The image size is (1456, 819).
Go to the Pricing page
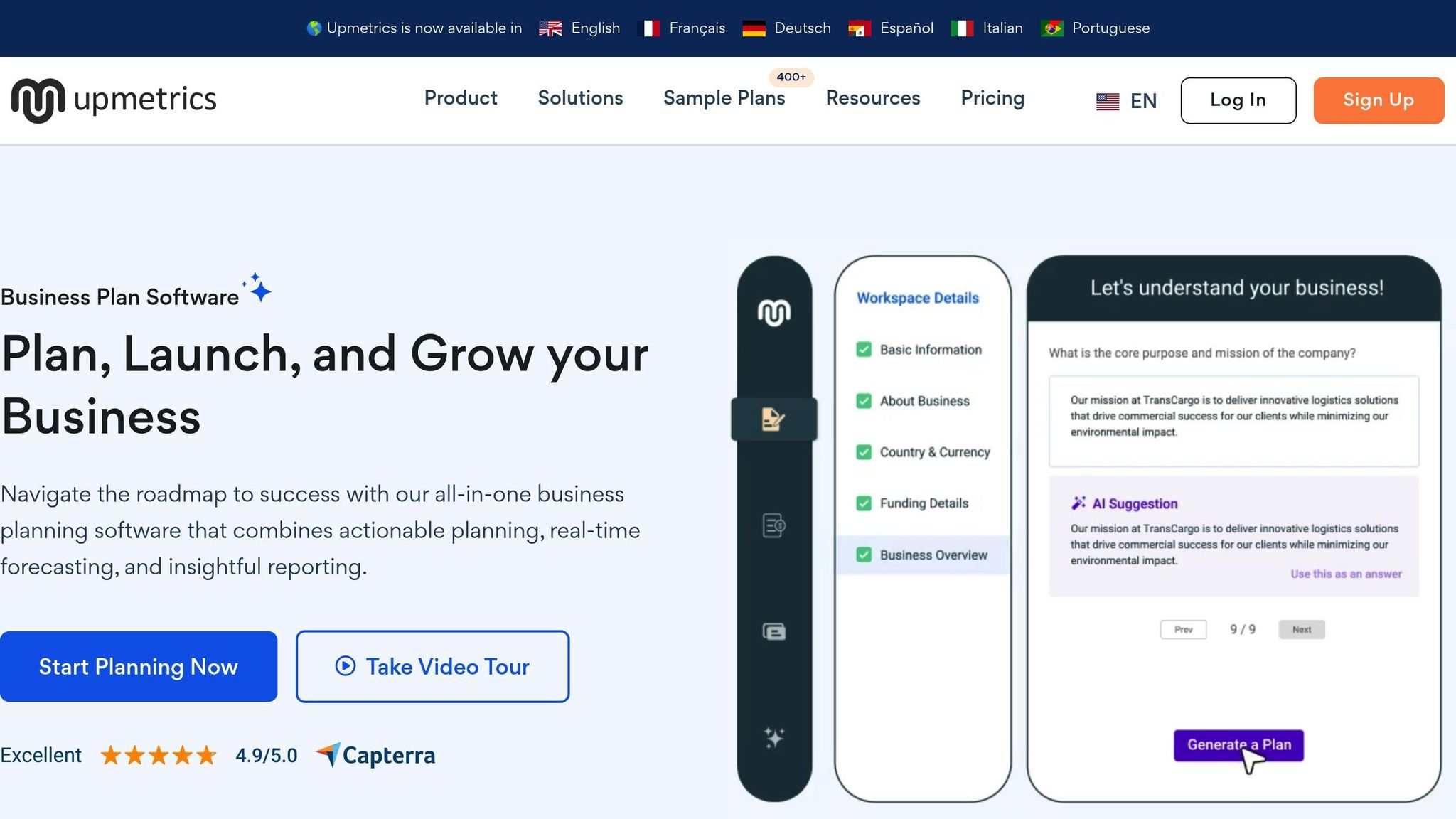[x=992, y=98]
